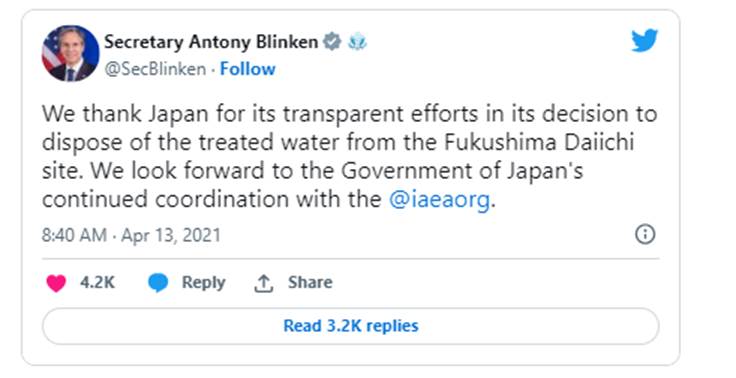Click the share upload arrow icon
The width and height of the screenshot is (736, 378).
pyautogui.click(x=264, y=284)
